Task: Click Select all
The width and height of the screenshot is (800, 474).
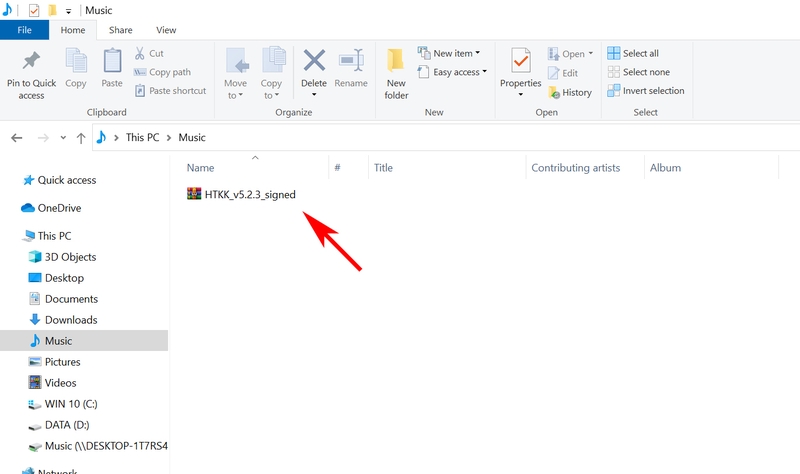Action: click(633, 53)
